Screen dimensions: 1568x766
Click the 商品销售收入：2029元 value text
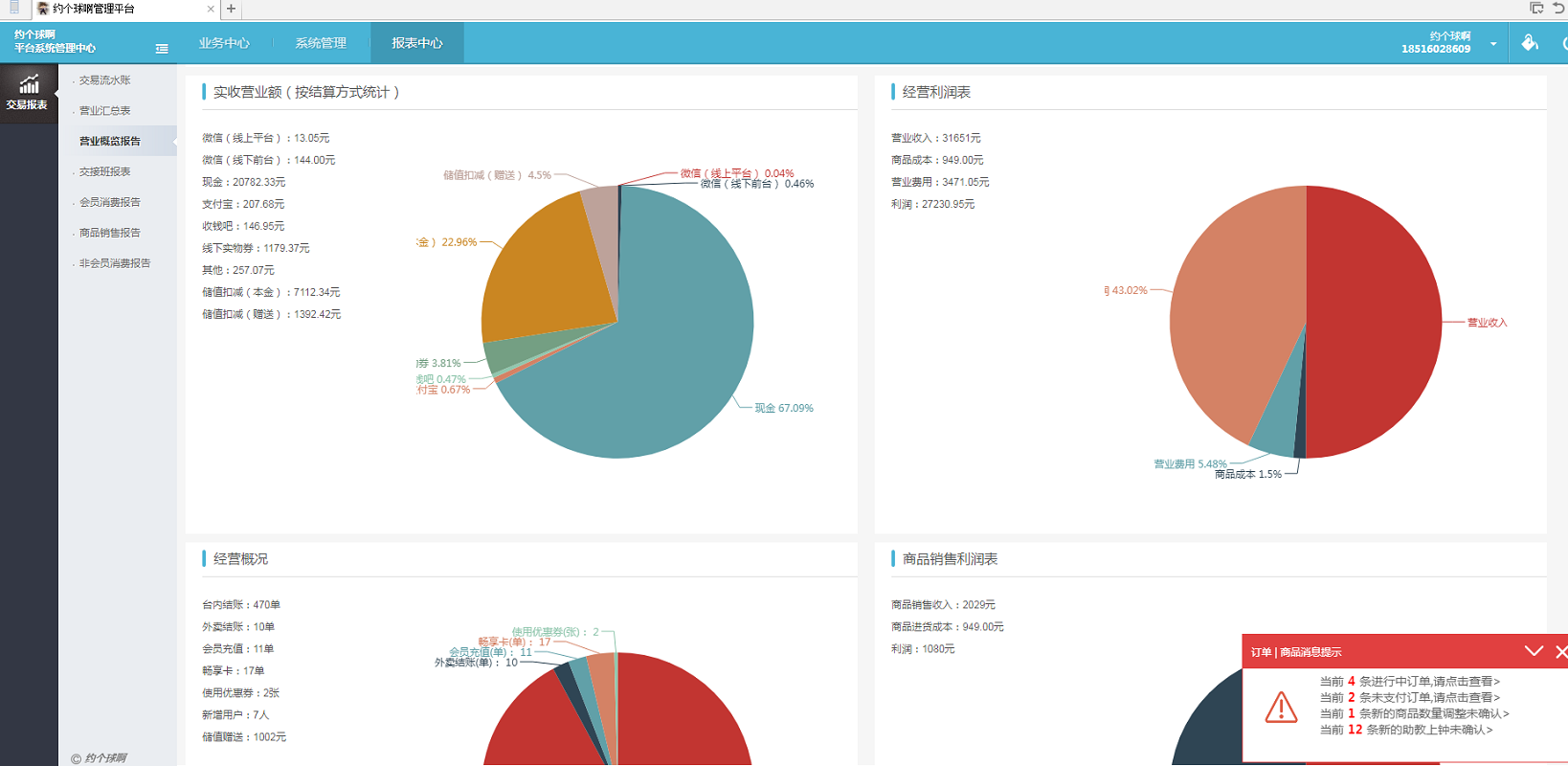pyautogui.click(x=944, y=605)
